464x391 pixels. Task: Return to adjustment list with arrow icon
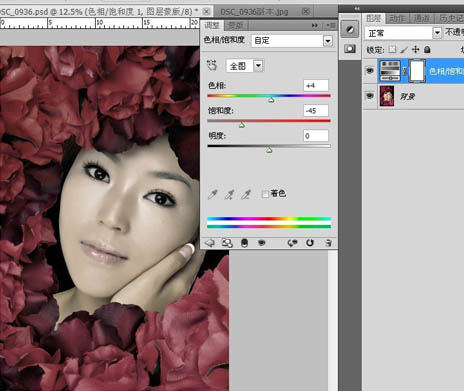(209, 243)
